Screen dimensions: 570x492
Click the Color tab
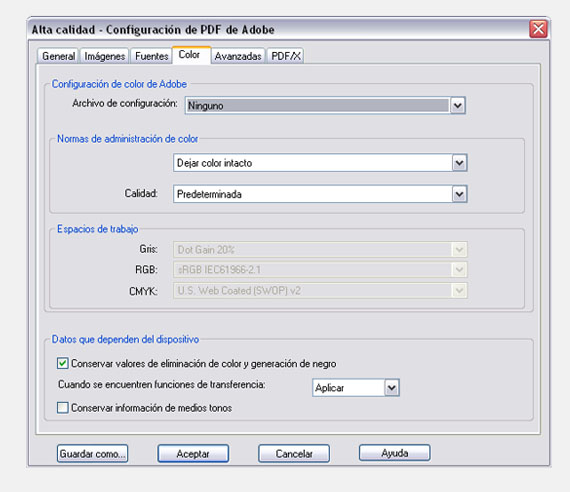point(190,55)
